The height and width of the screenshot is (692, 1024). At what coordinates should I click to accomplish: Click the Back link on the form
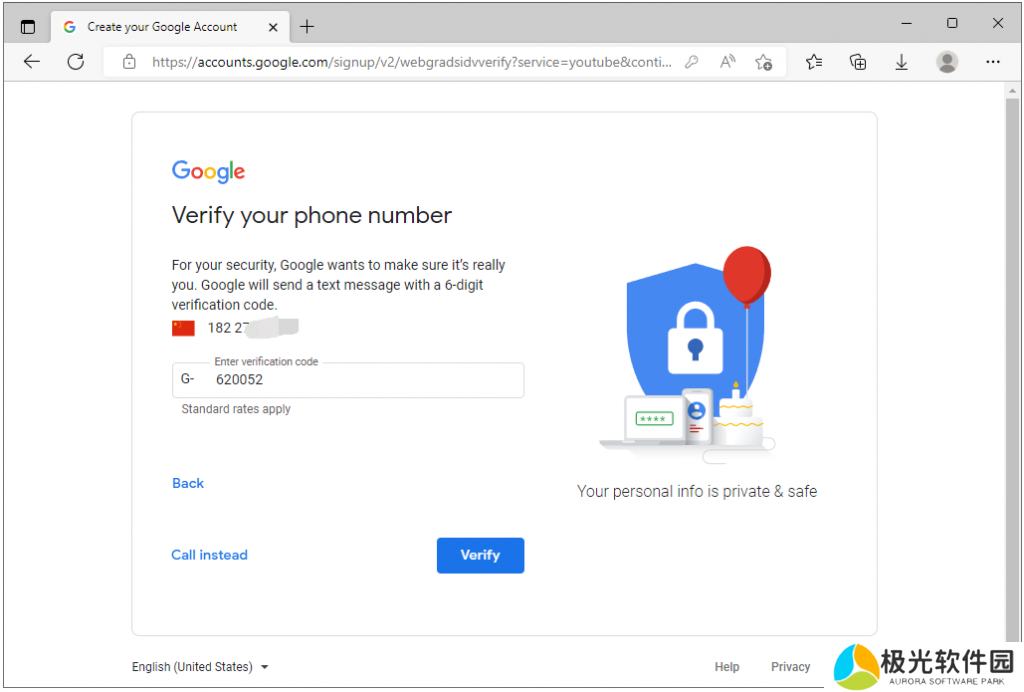pos(188,483)
